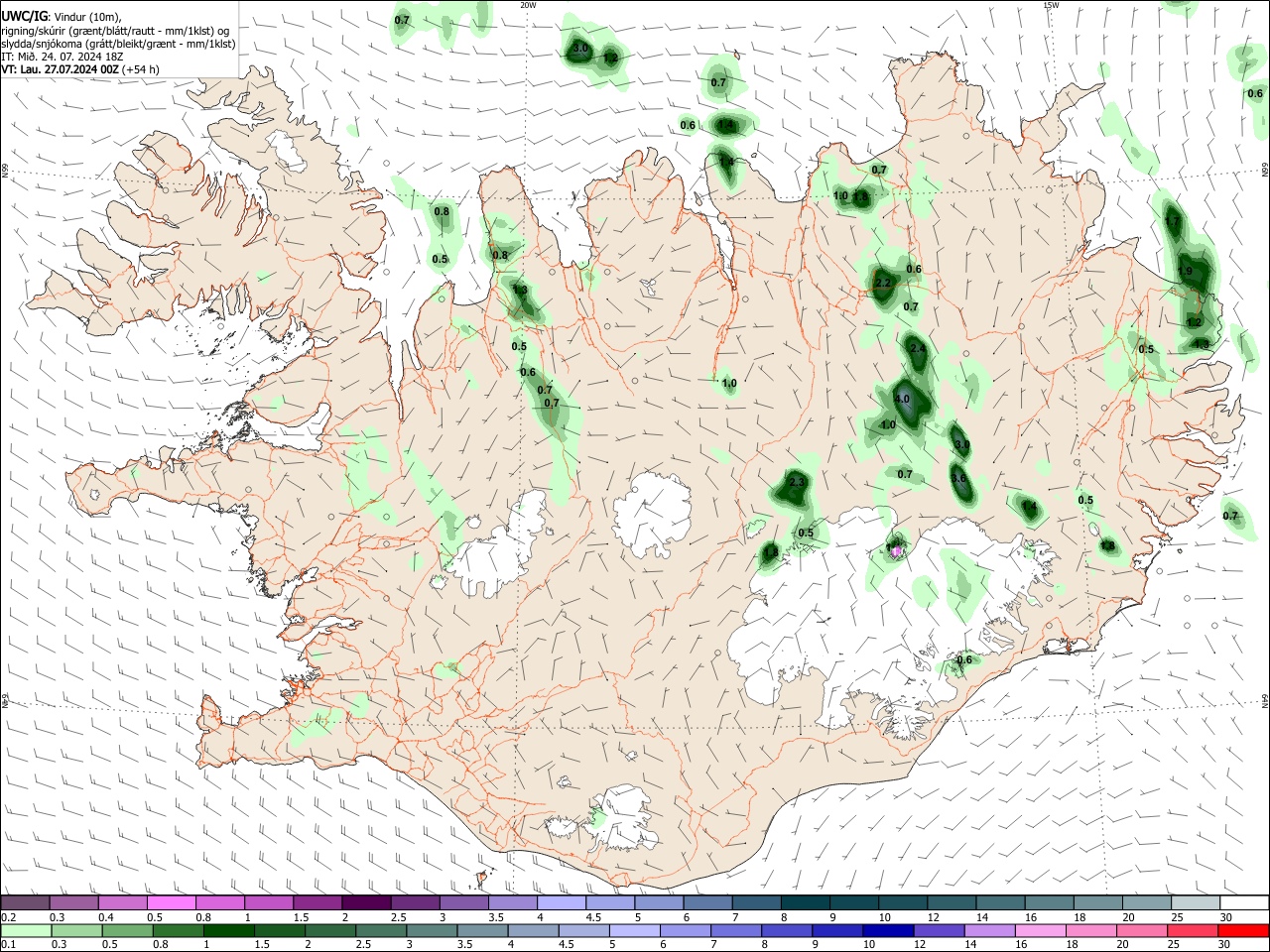The image size is (1270, 952).
Task: Click the 15W longitude label
Action: [x=1051, y=5]
